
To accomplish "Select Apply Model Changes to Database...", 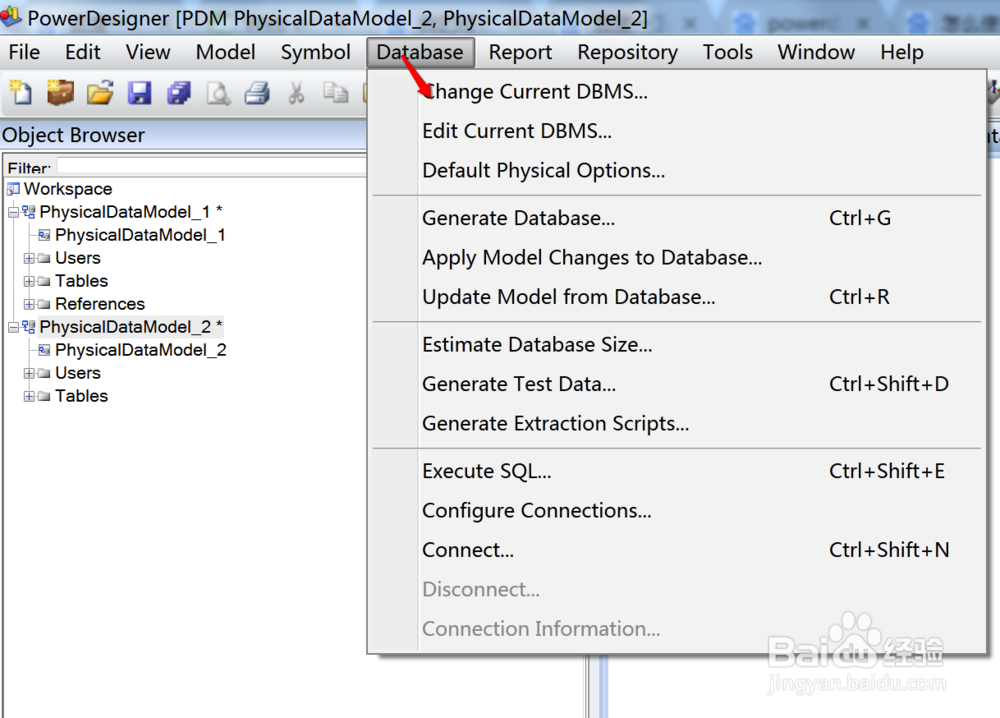I will [677, 258].
